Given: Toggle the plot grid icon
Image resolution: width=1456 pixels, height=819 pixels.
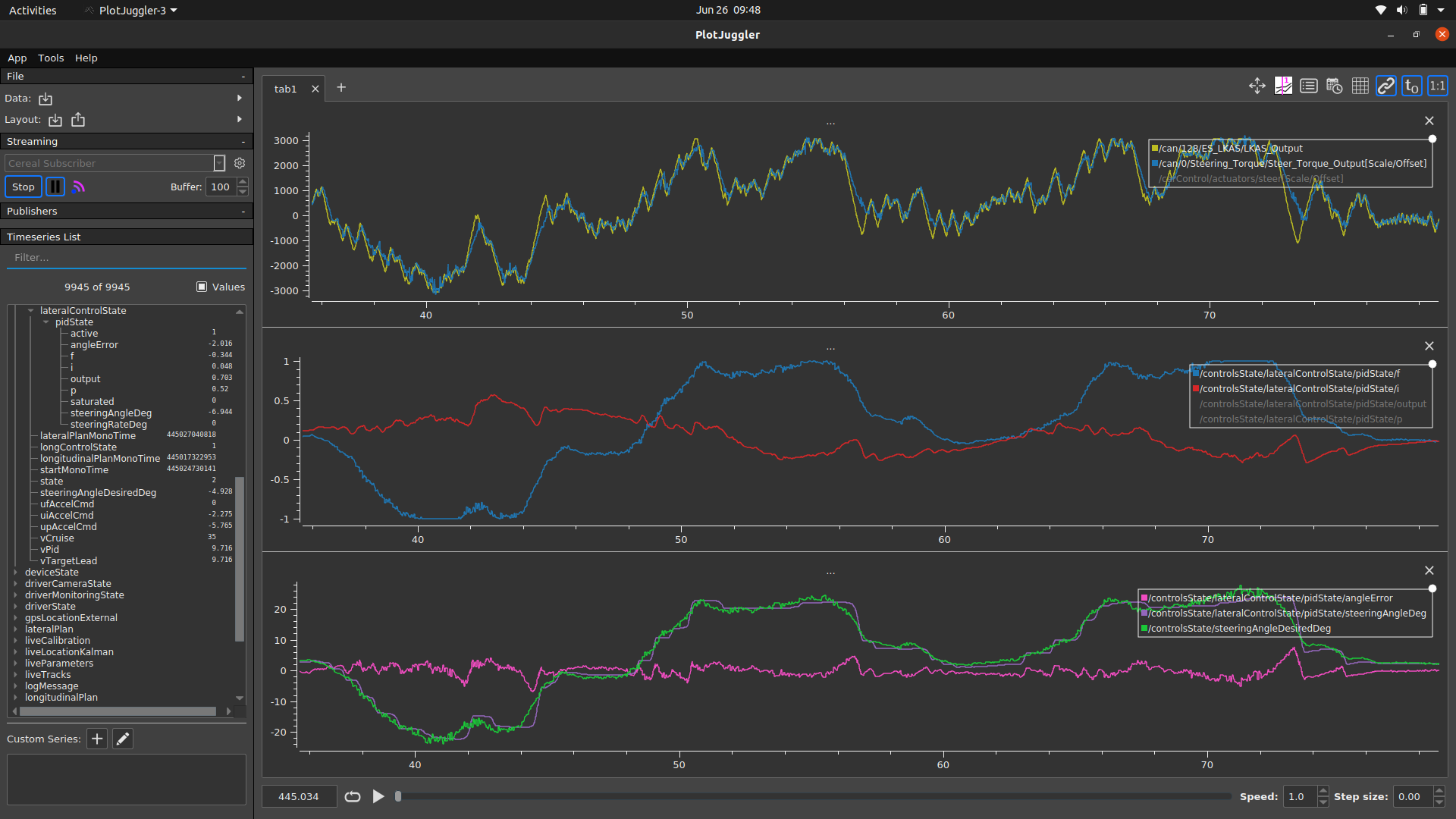Looking at the screenshot, I should coord(1360,86).
